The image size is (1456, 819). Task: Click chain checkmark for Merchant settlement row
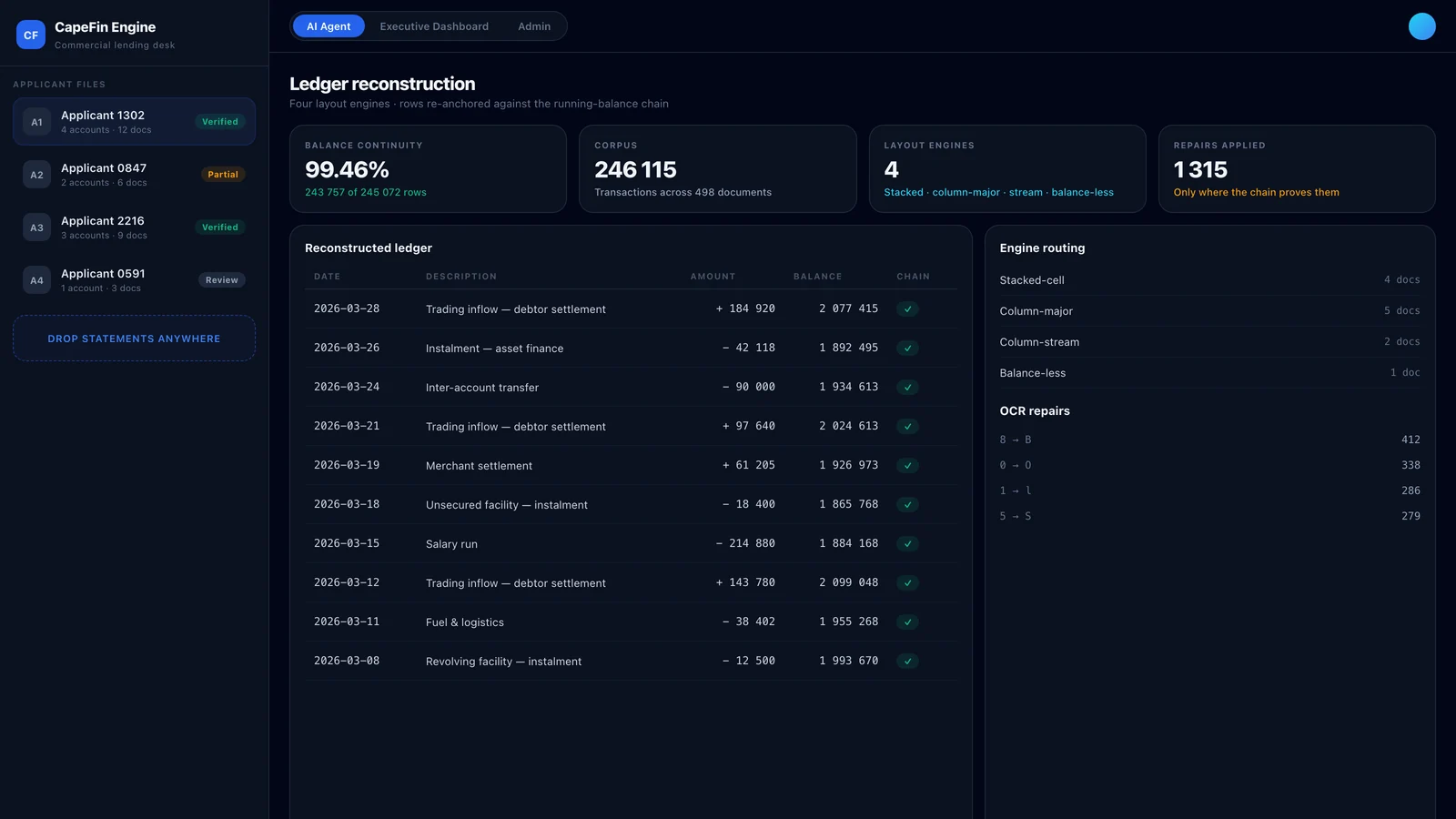[907, 466]
